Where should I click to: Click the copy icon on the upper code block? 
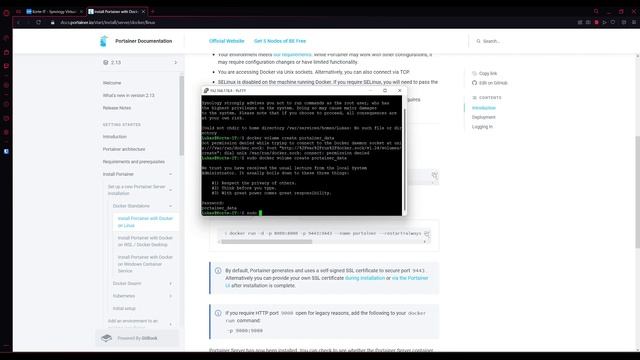point(435,176)
